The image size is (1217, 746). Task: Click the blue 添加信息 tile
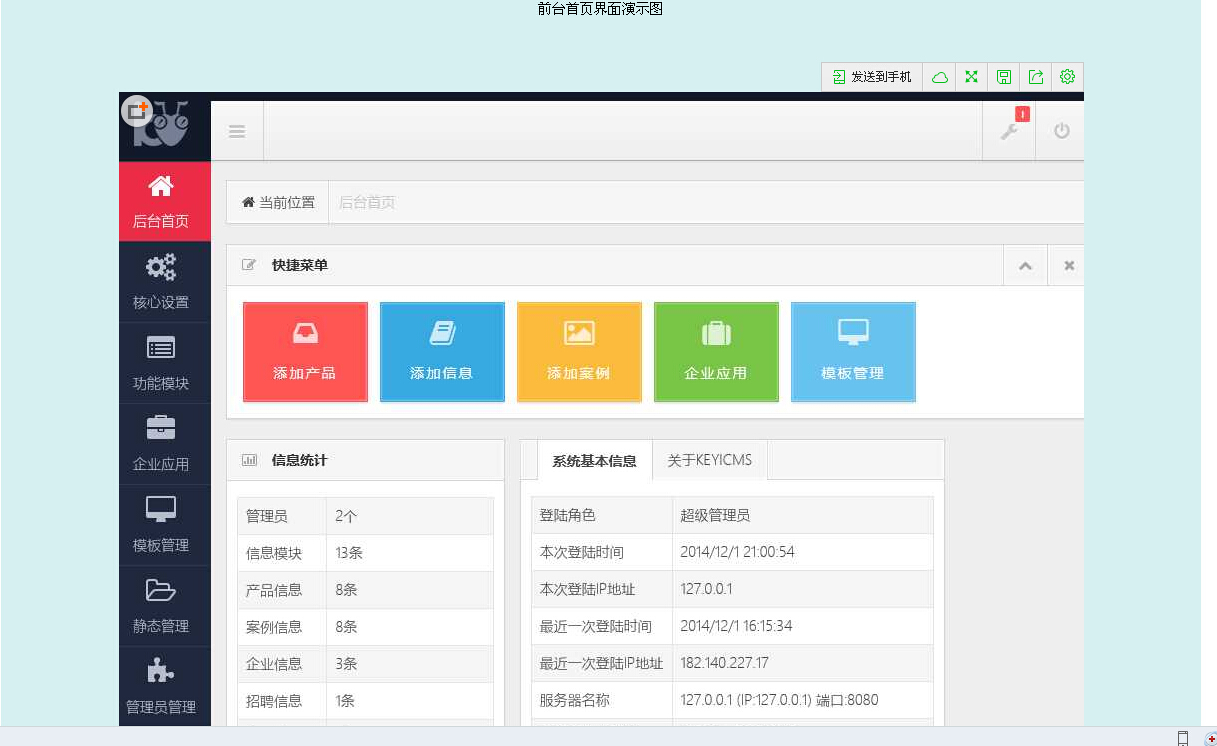442,352
